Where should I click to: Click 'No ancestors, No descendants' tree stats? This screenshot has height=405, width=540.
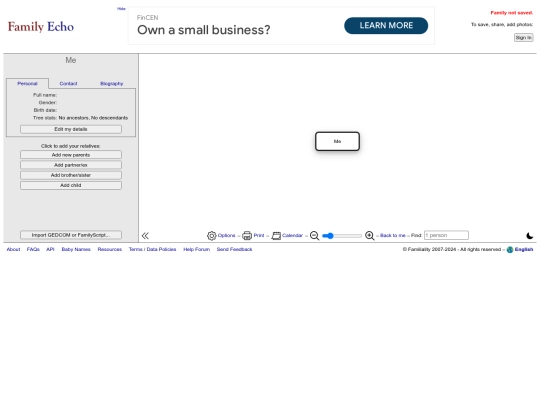coord(93,118)
